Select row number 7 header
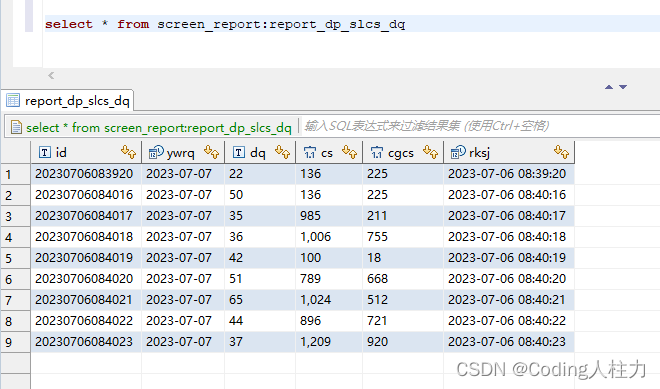The width and height of the screenshot is (660, 389). [x=15, y=300]
